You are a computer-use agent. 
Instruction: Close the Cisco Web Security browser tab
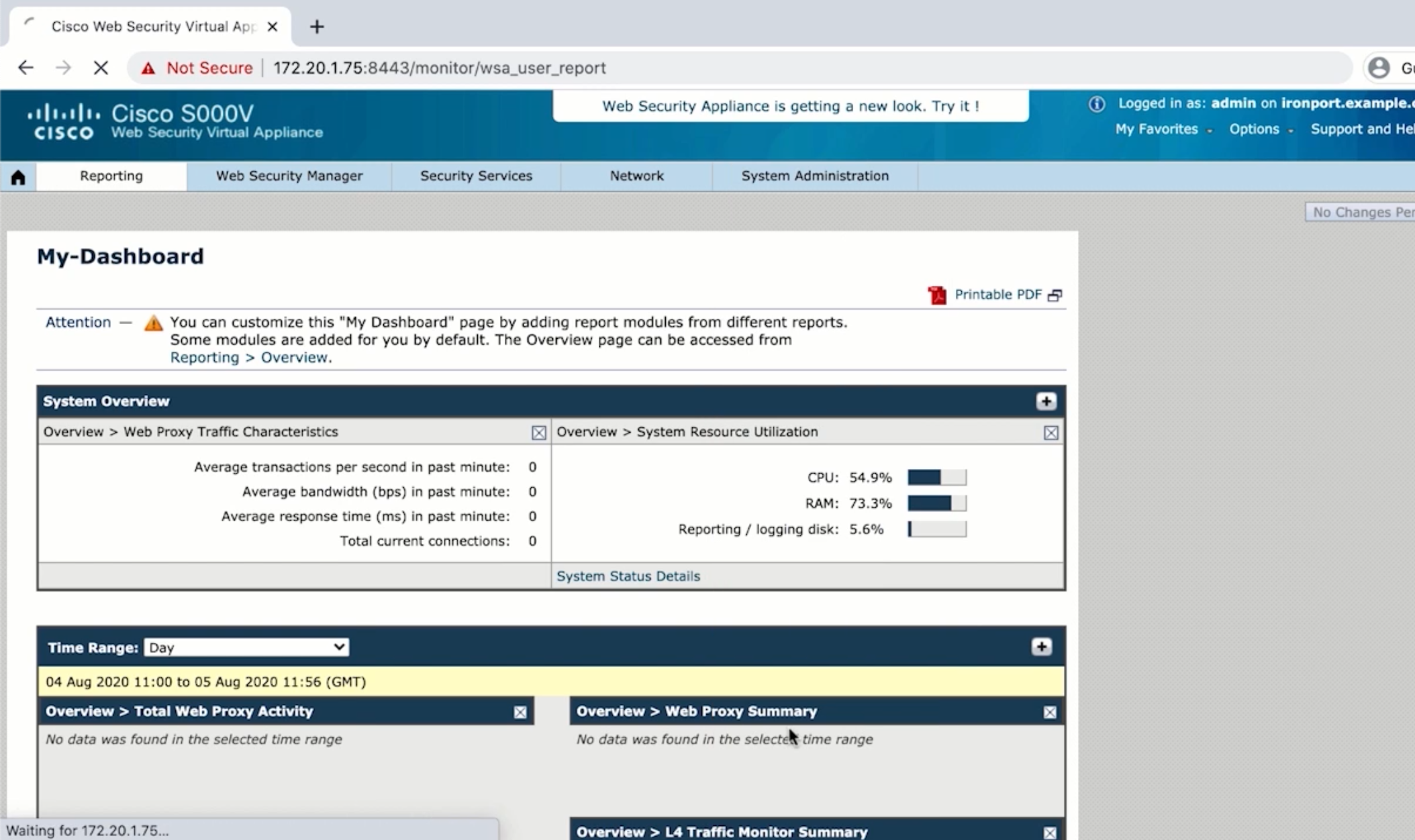click(272, 27)
